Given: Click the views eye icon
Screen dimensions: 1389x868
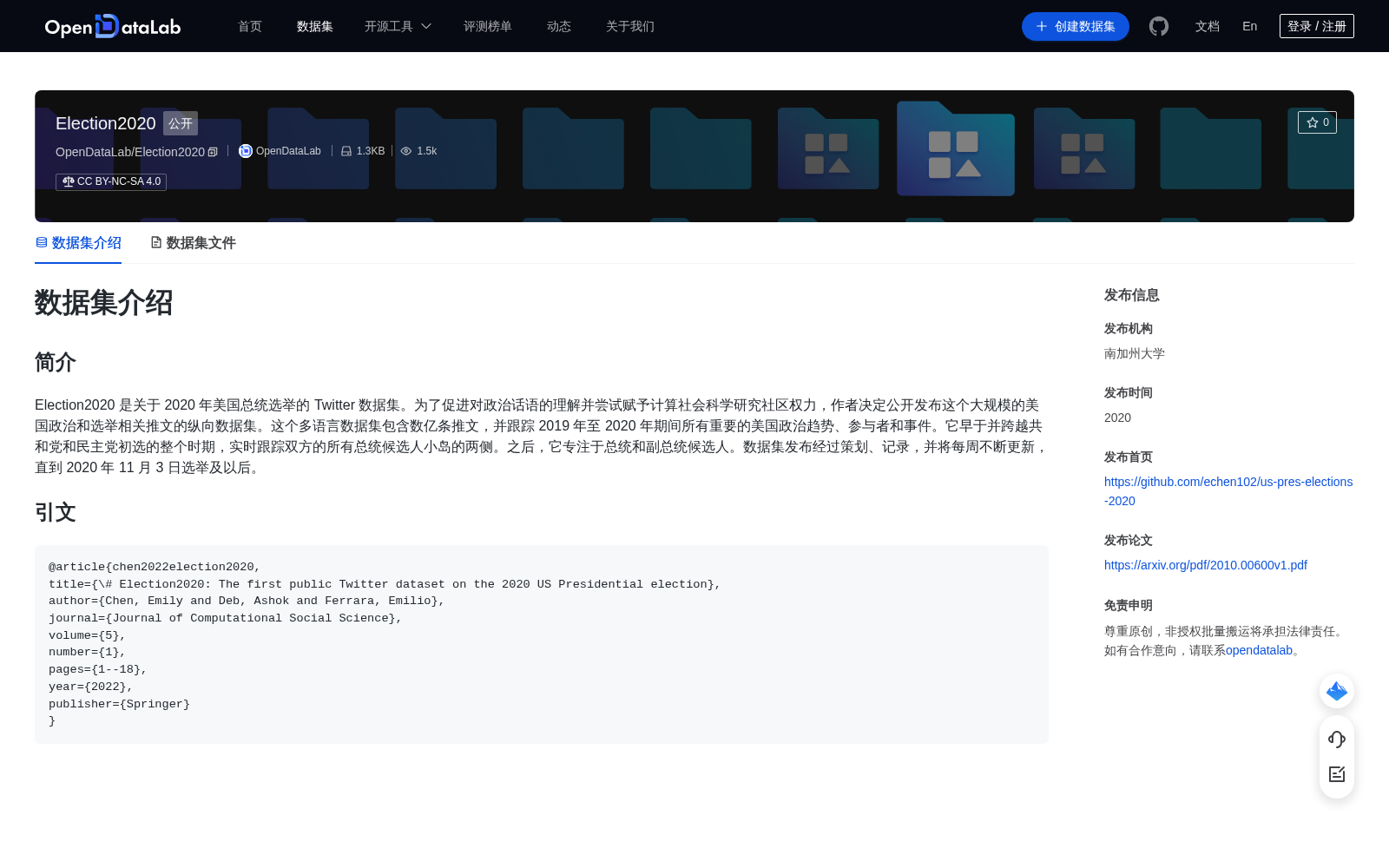Looking at the screenshot, I should click(x=406, y=151).
